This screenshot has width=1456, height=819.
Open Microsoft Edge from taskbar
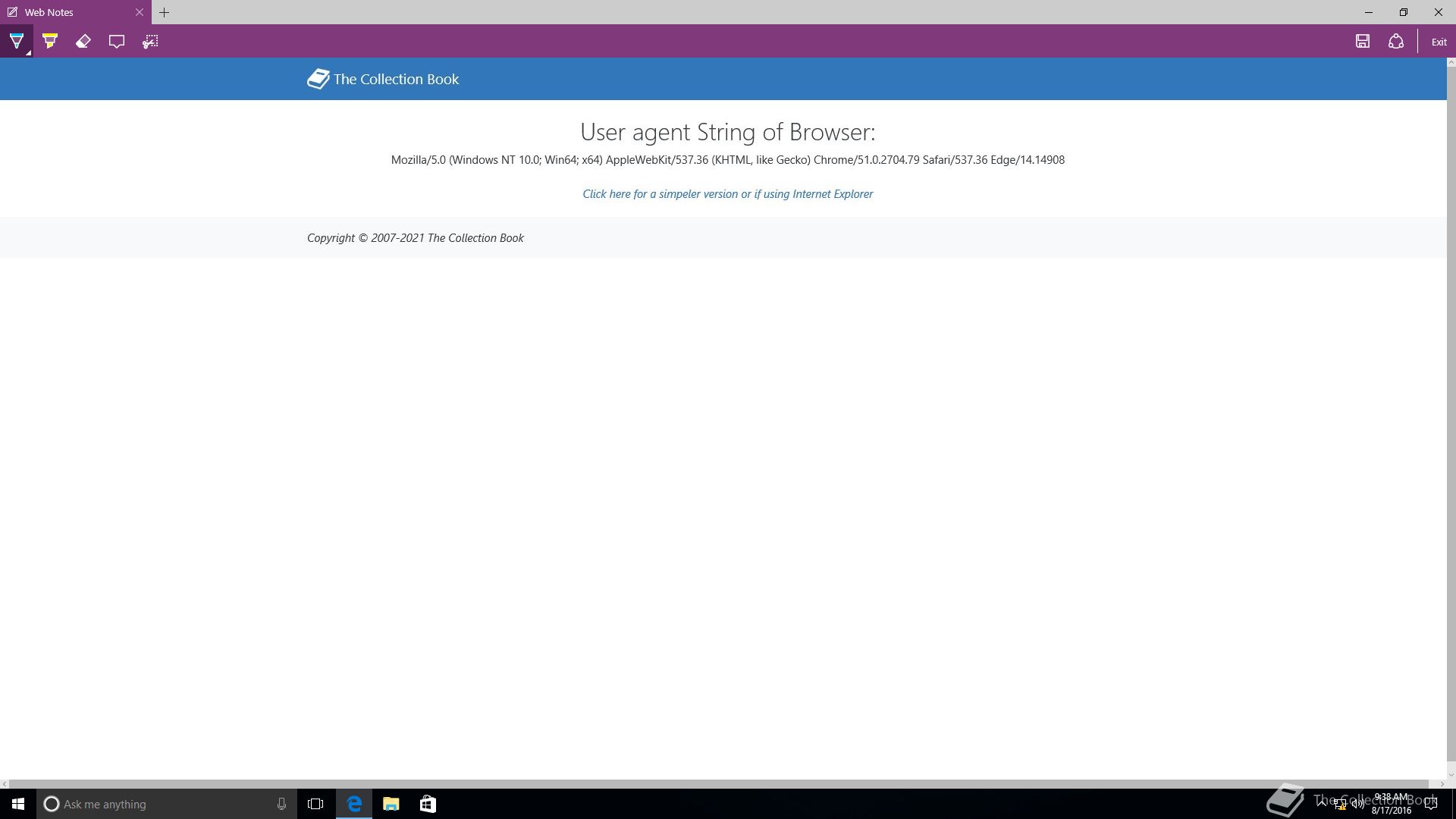354,804
